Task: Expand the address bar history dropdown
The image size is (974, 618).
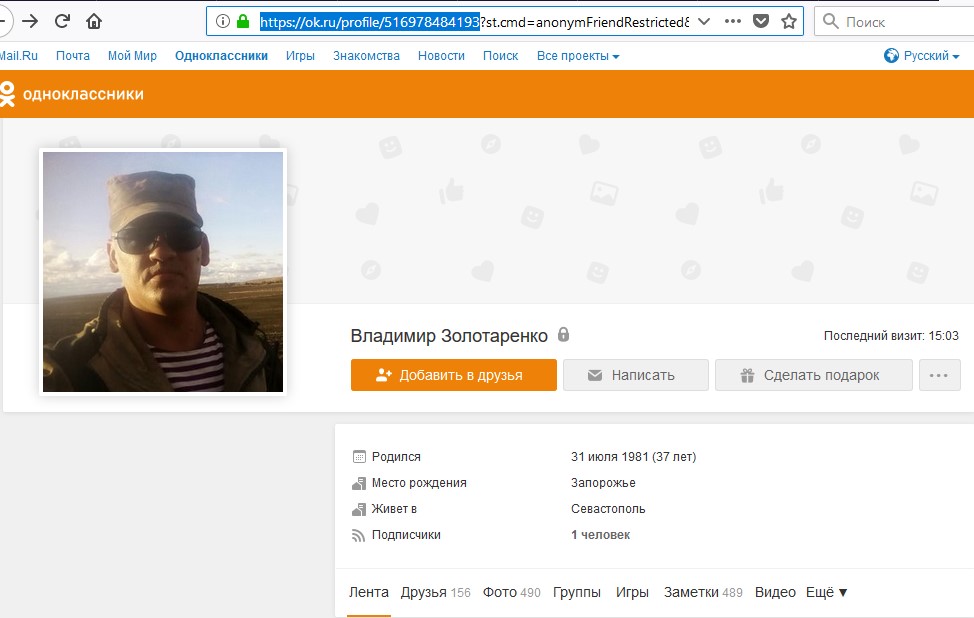Action: pos(704,21)
